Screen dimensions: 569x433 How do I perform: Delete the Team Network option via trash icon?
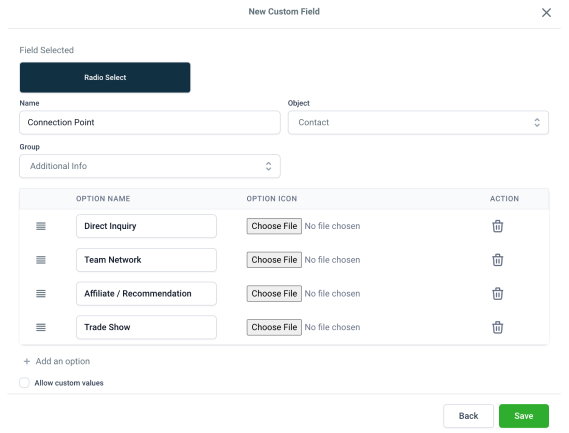point(498,260)
